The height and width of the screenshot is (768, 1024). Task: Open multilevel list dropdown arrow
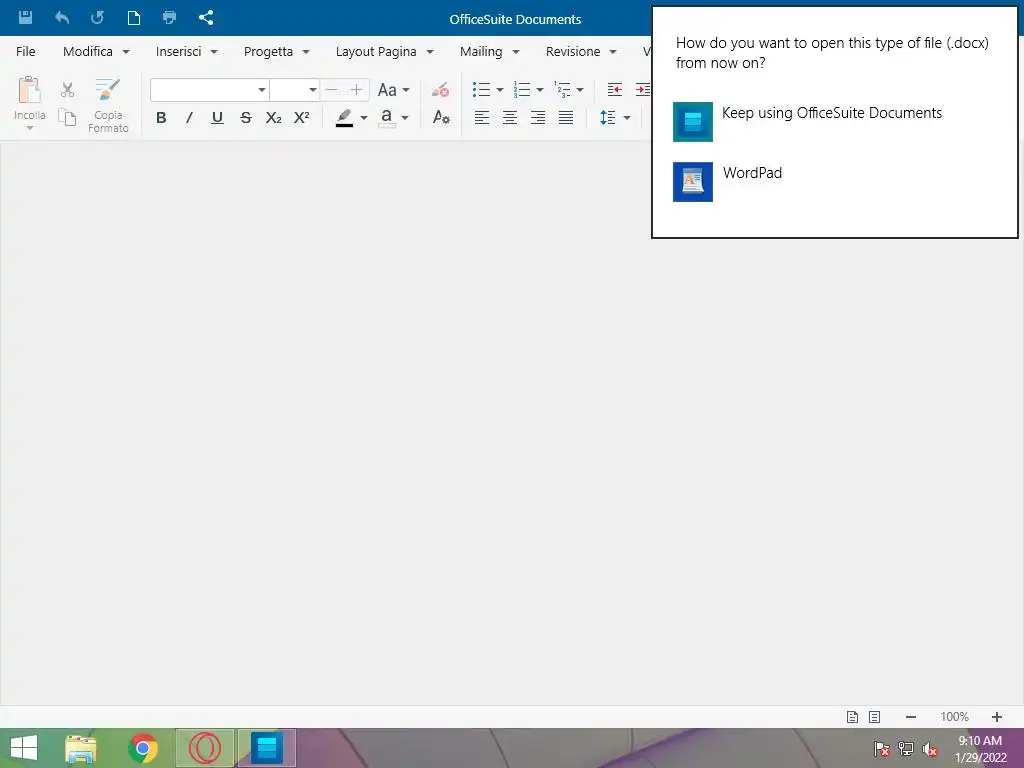pyautogui.click(x=580, y=90)
